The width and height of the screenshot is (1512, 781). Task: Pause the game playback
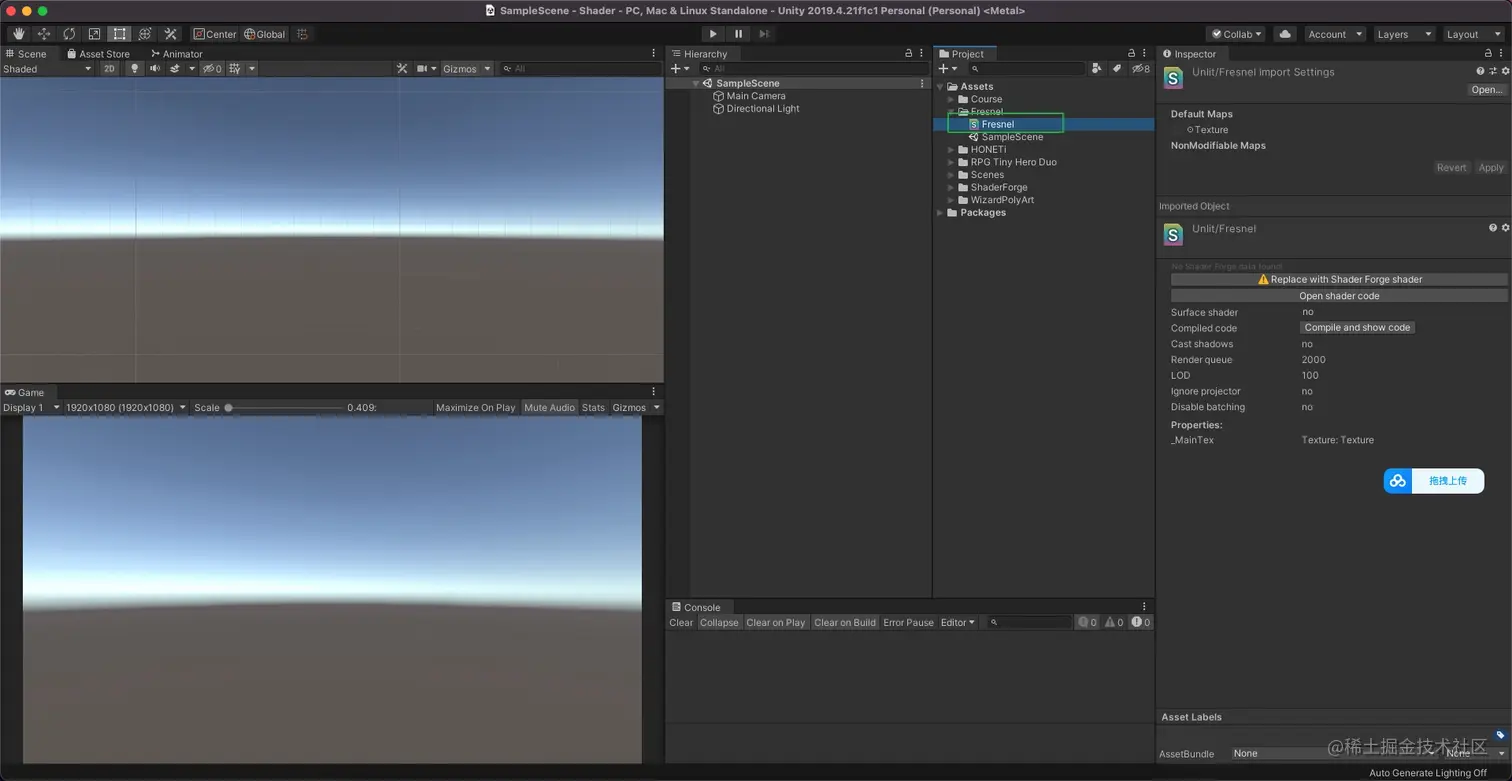739,34
